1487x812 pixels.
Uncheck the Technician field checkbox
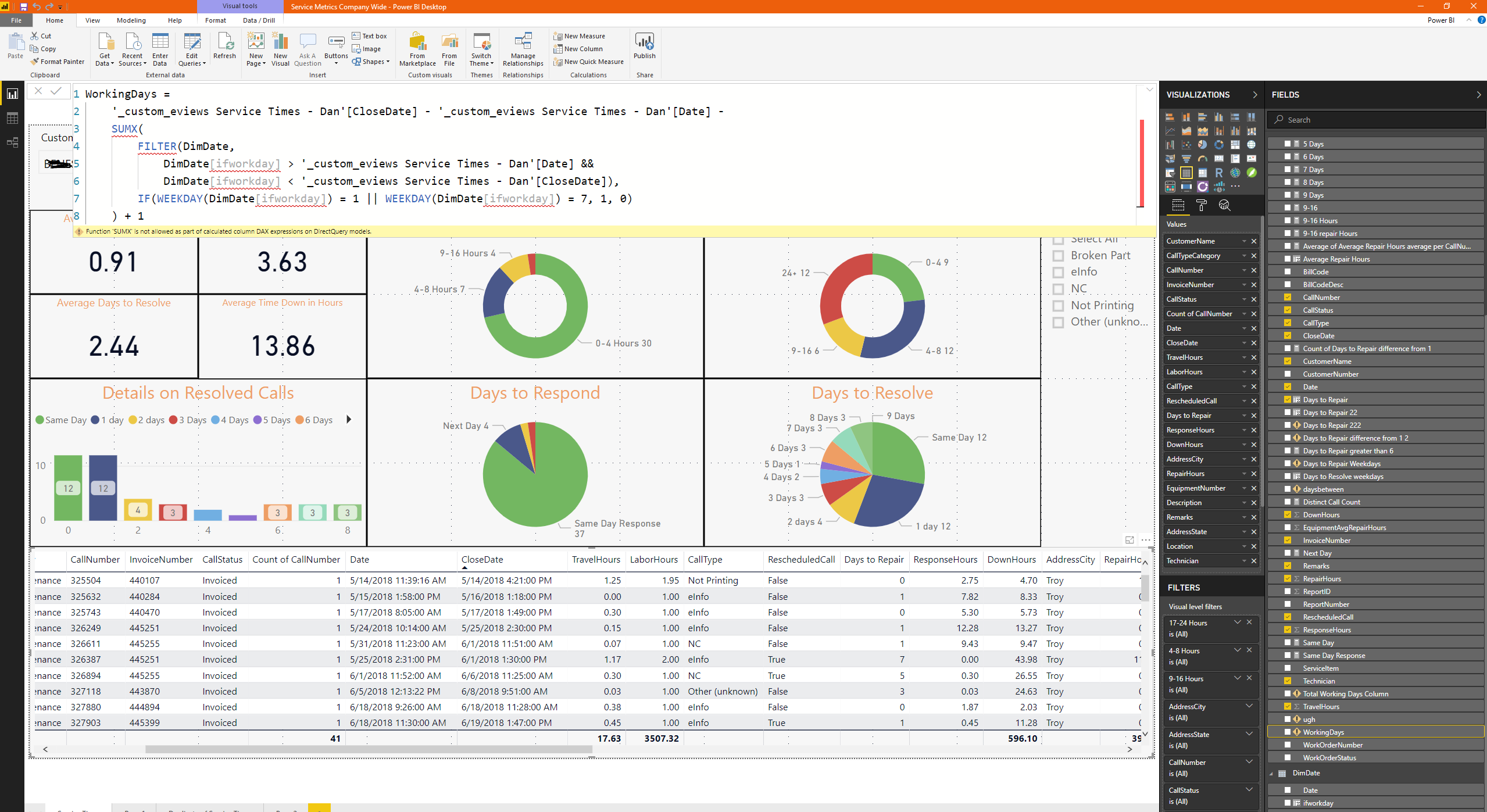1288,681
